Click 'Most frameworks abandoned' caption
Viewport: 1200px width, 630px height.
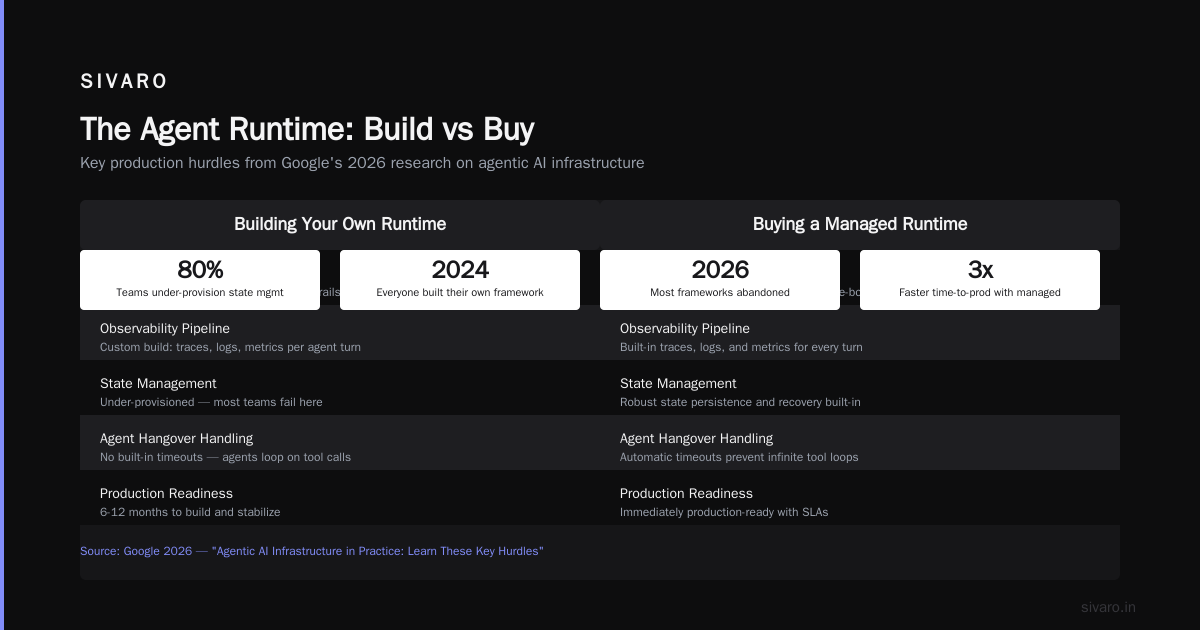point(720,293)
